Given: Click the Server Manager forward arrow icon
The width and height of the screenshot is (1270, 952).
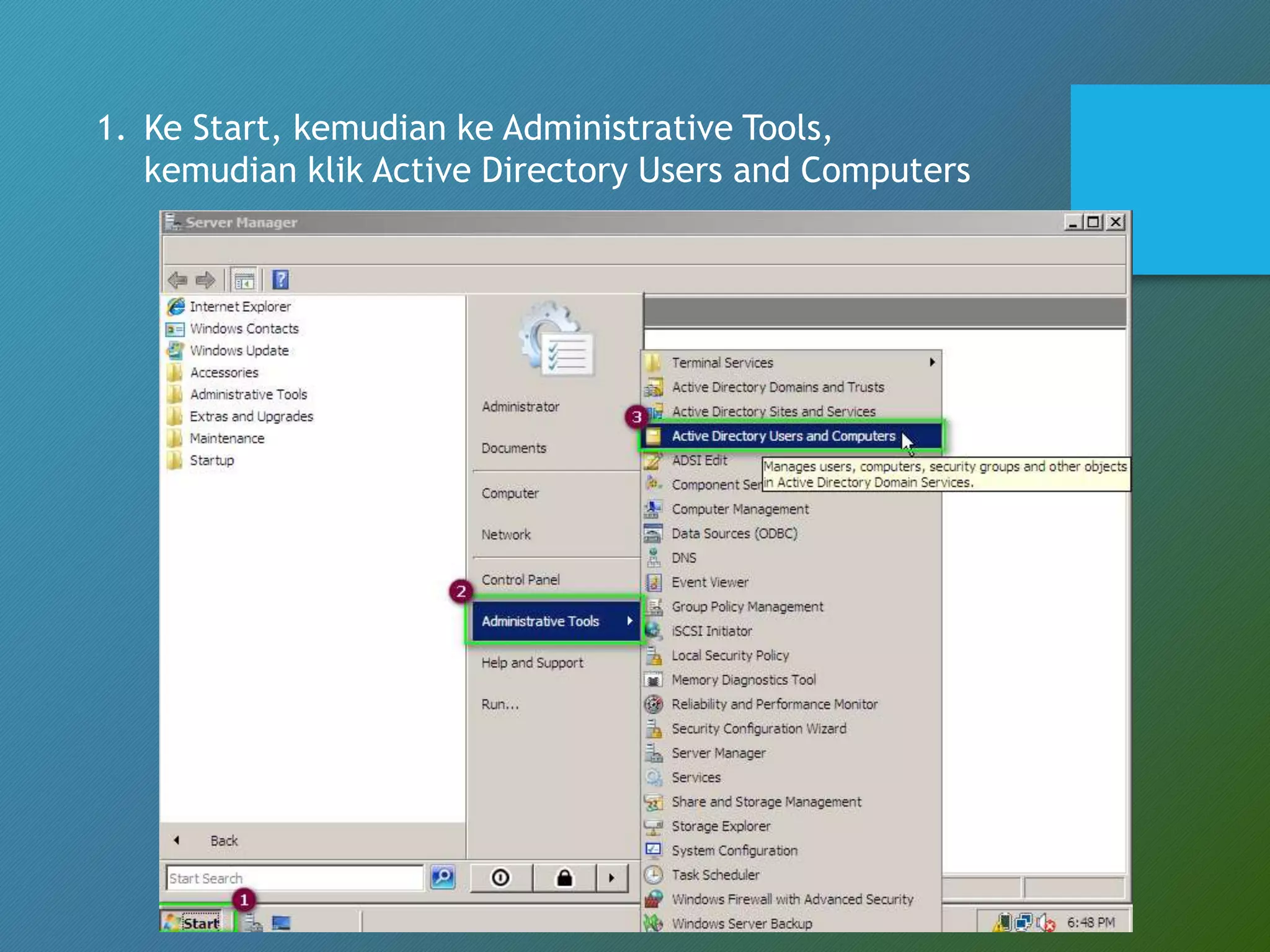Looking at the screenshot, I should click(205, 280).
